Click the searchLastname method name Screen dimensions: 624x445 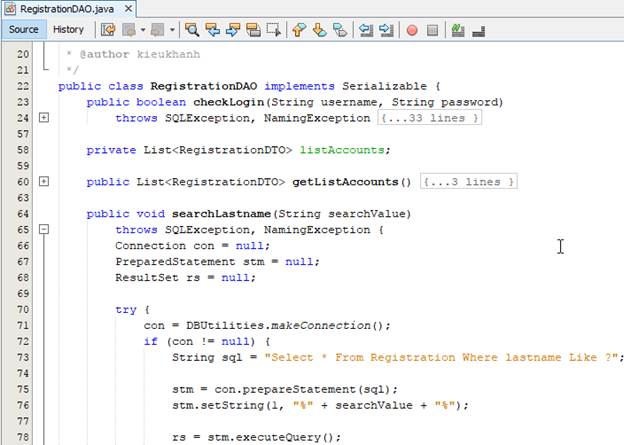[x=222, y=214]
